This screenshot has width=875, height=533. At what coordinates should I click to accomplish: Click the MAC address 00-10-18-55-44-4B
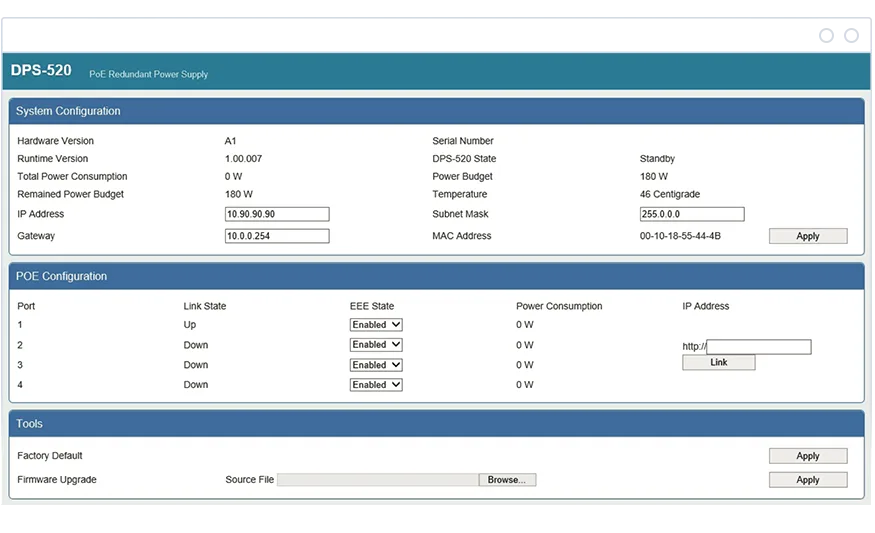[680, 236]
